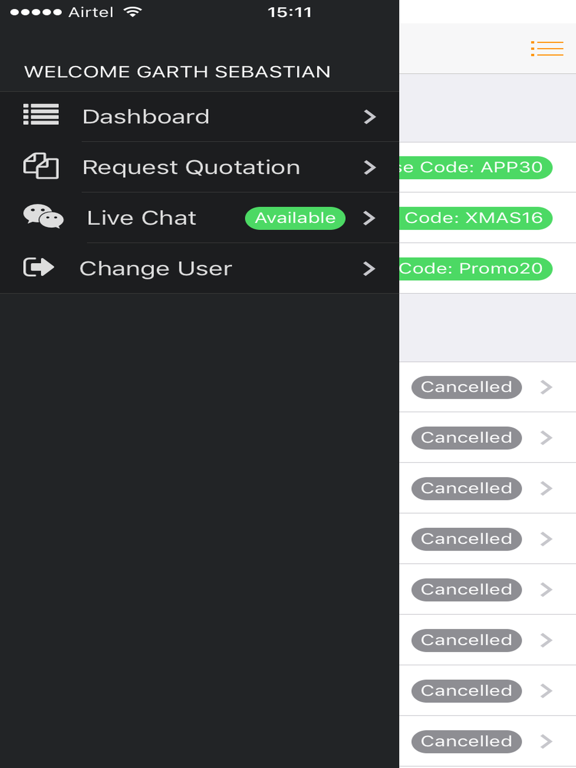Tap the APP30 promo code pill
Screen dimensions: 576x768
pos(476,168)
